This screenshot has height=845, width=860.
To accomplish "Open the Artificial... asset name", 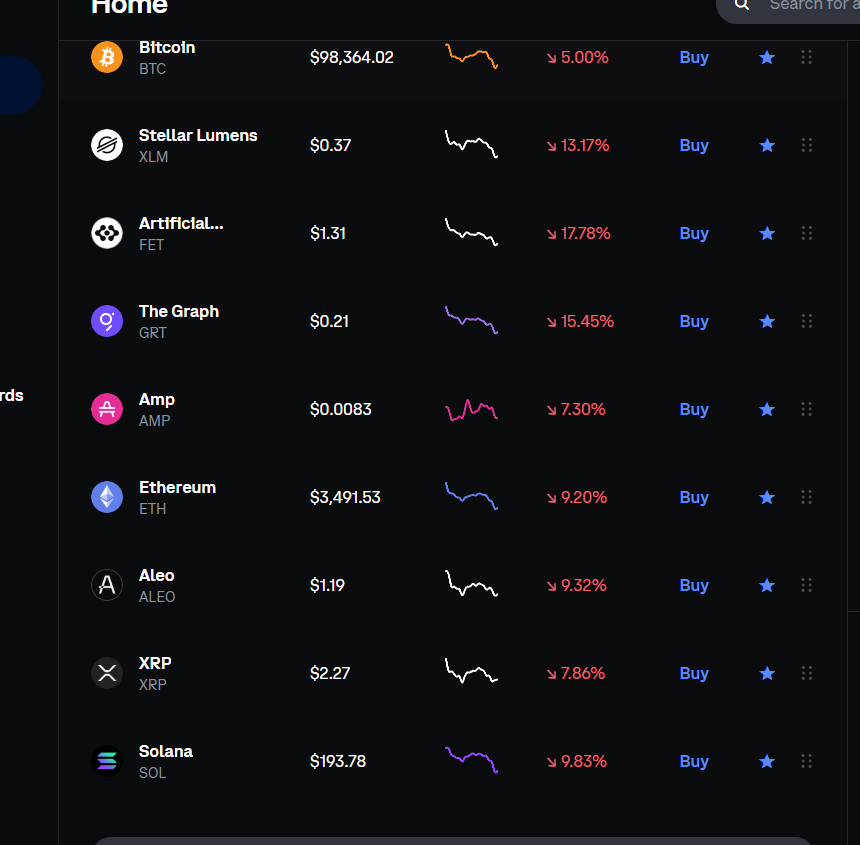I will [181, 223].
